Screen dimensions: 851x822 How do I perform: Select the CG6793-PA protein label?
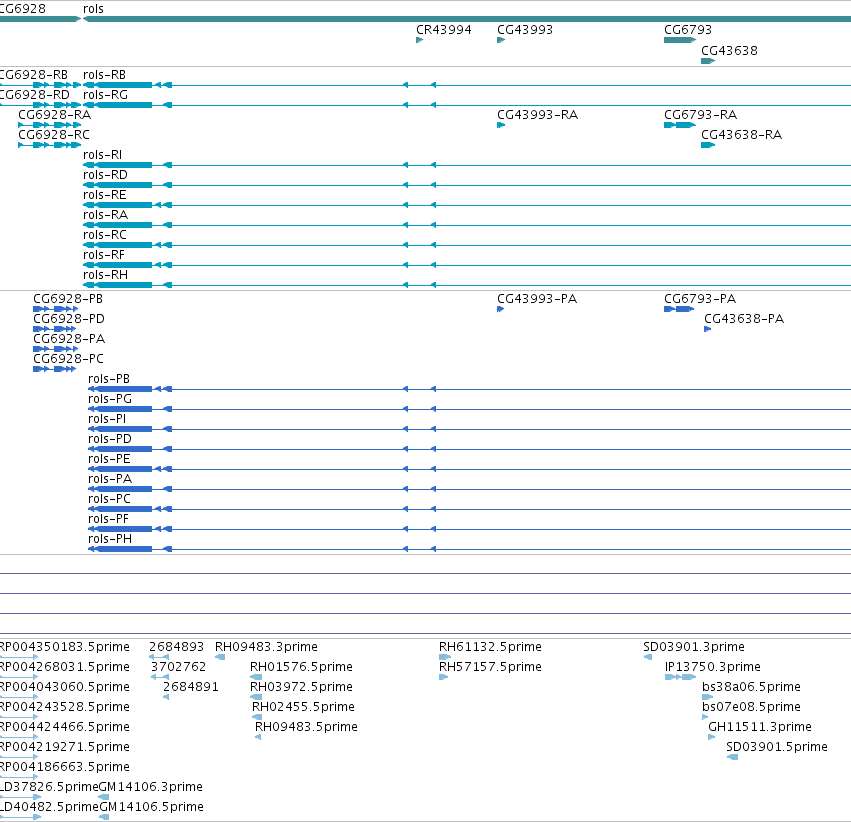700,299
